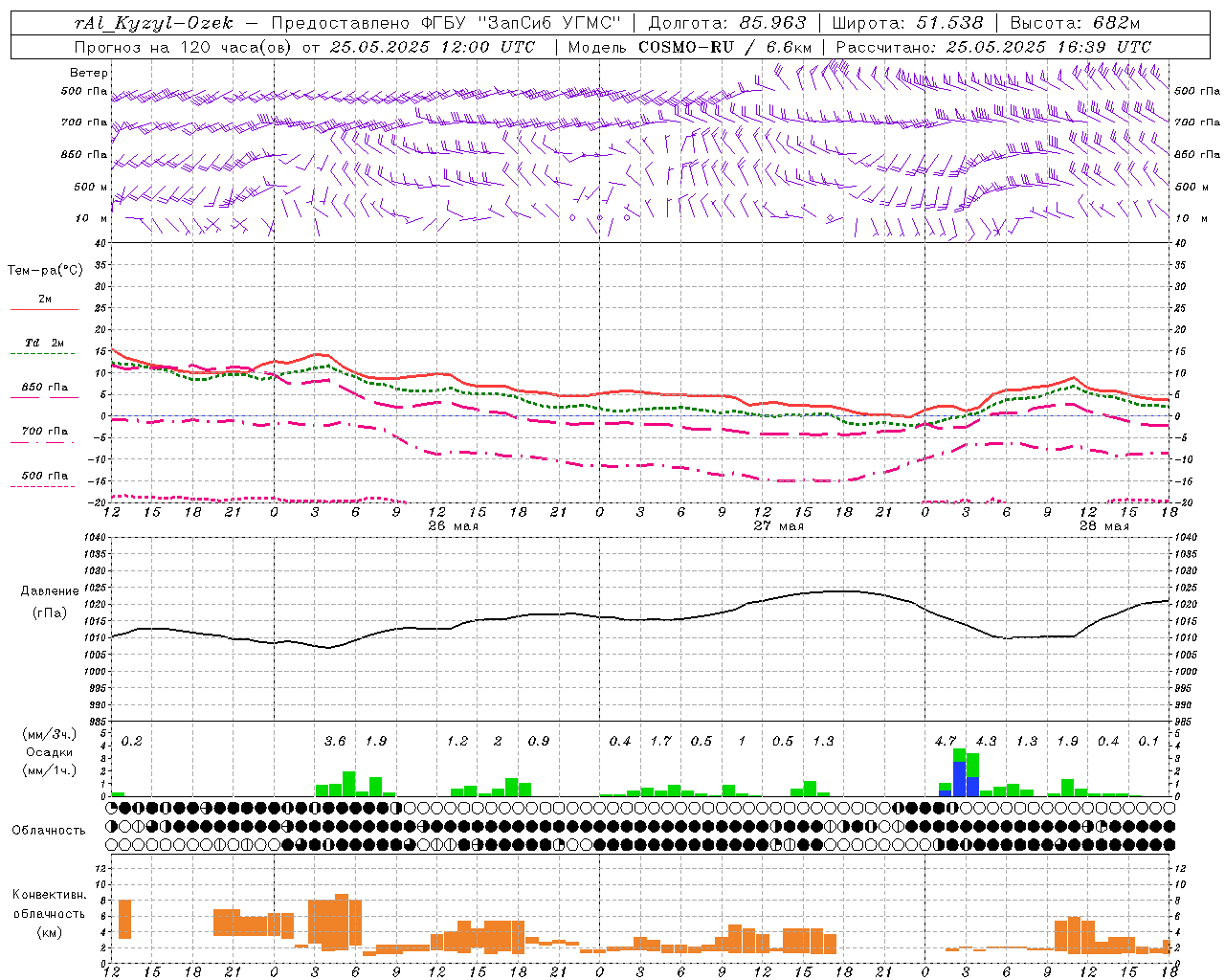Click the '(мм/1ч.)' units label
This screenshot has width=1225, height=980.
(x=50, y=770)
